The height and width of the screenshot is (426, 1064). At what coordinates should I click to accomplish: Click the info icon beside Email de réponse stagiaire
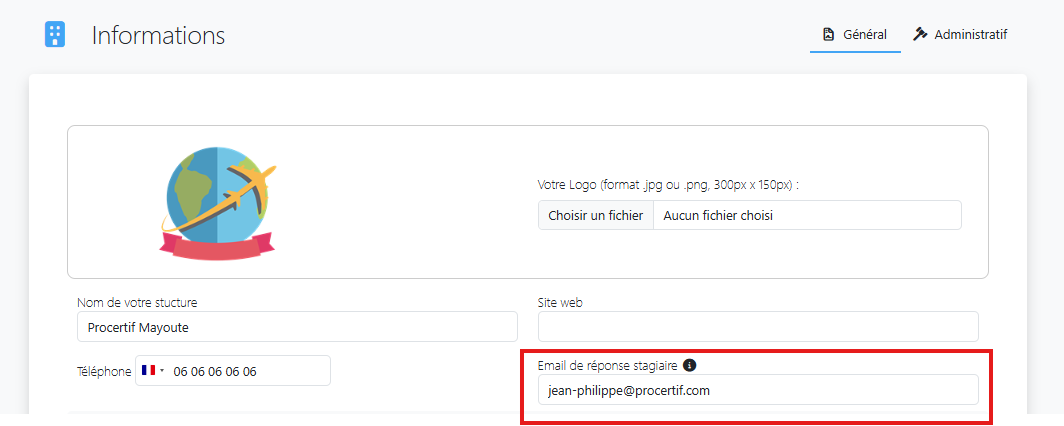pos(690,365)
